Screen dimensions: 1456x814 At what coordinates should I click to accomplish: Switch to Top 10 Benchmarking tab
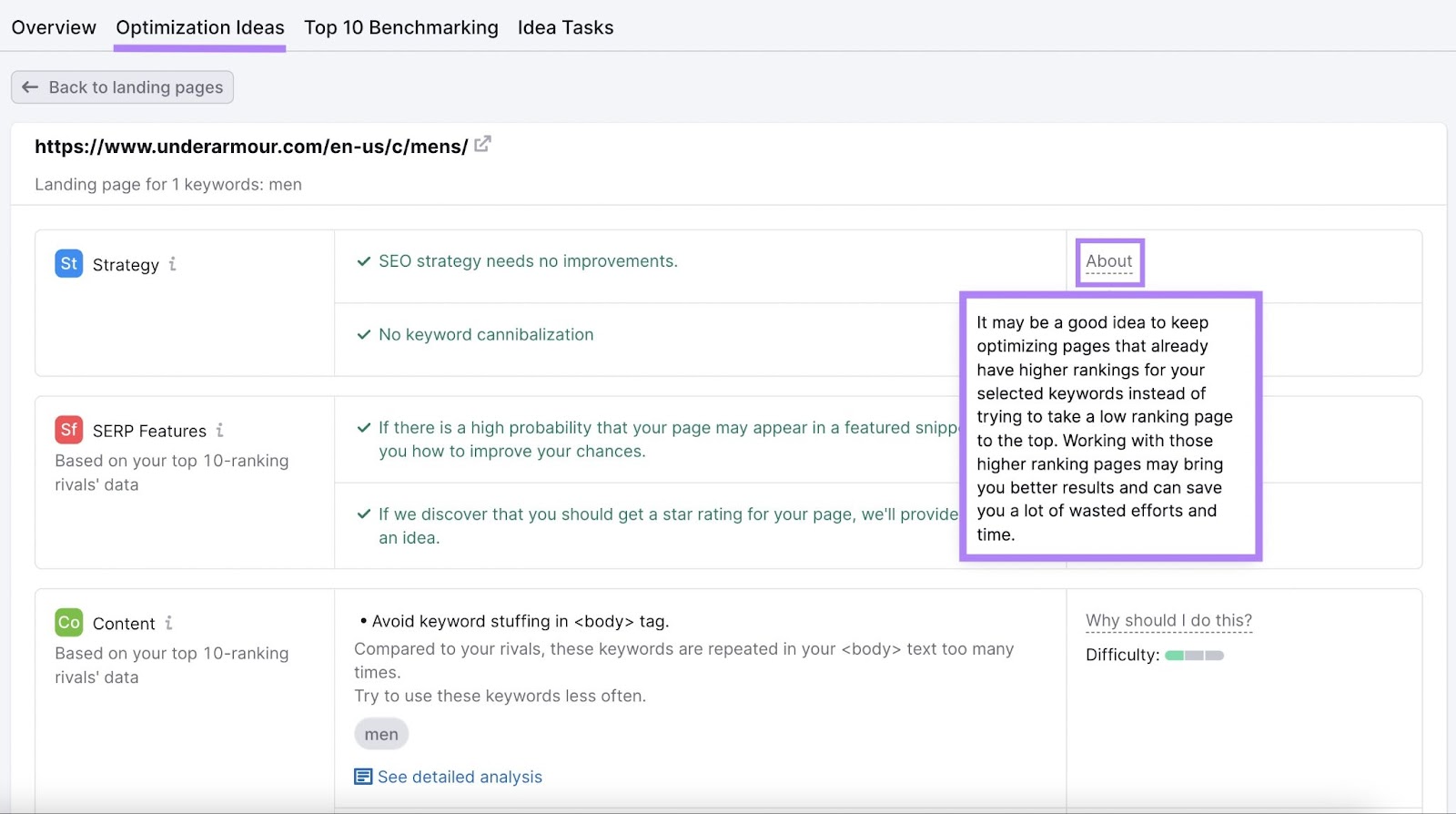(401, 27)
